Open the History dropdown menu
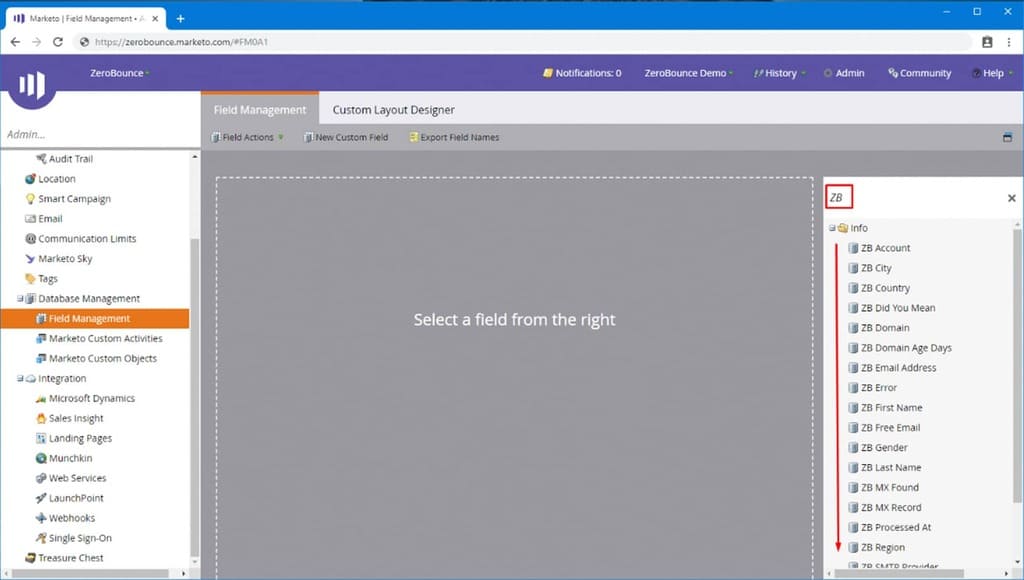The height and width of the screenshot is (580, 1024). [779, 73]
